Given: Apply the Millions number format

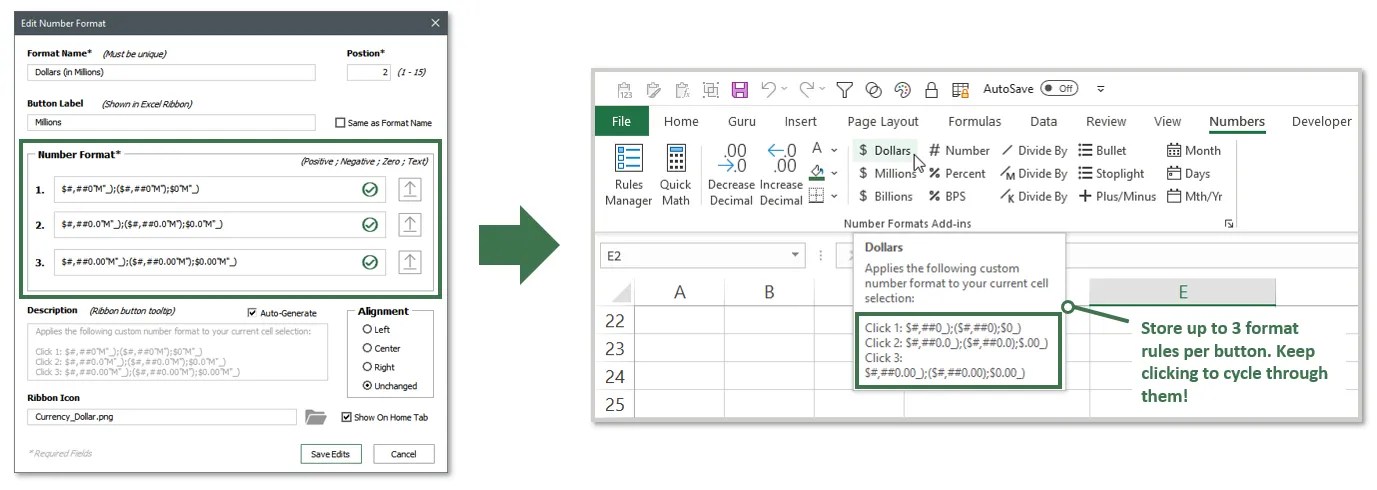Looking at the screenshot, I should coord(887,173).
